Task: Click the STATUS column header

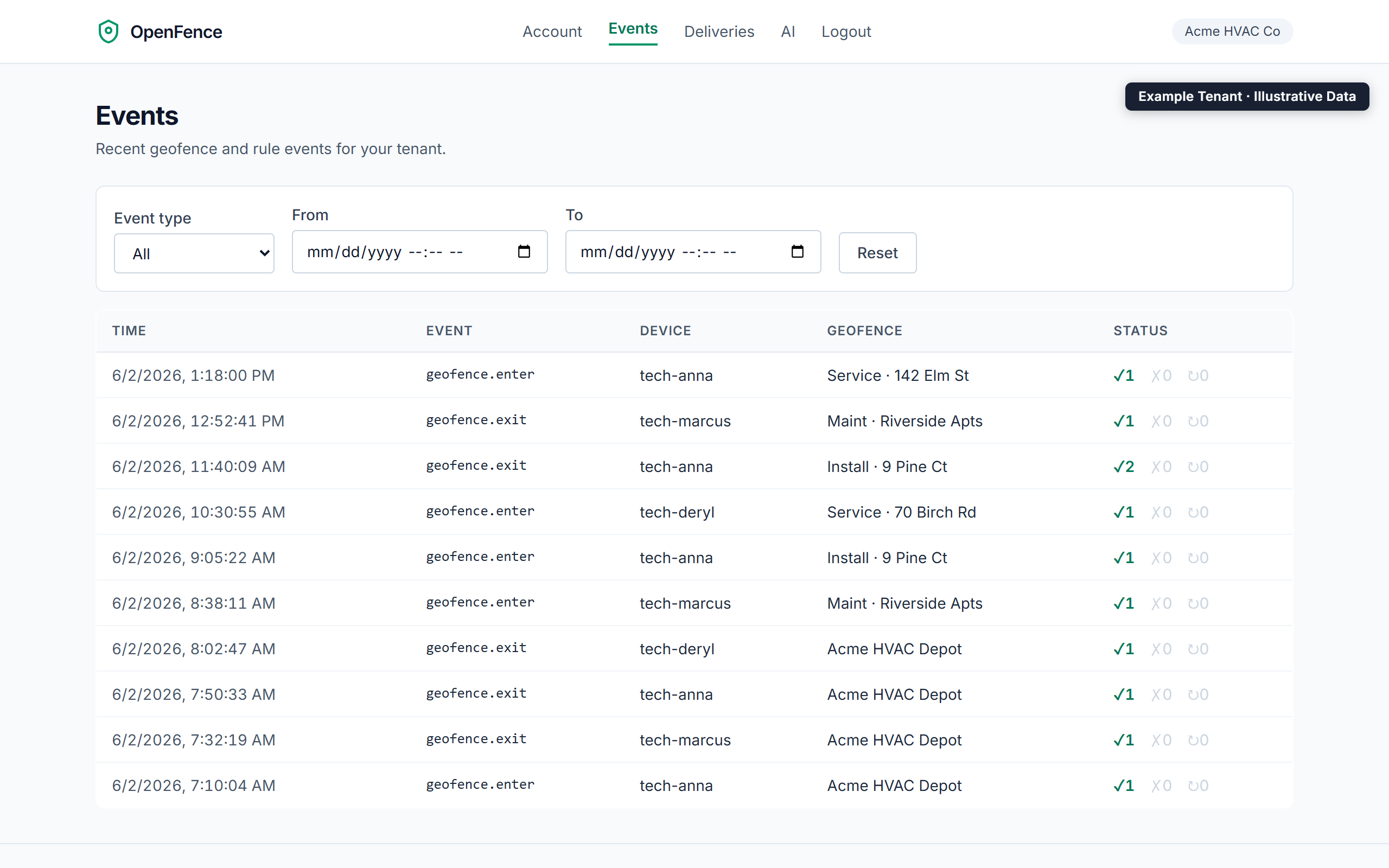Action: pyautogui.click(x=1140, y=331)
